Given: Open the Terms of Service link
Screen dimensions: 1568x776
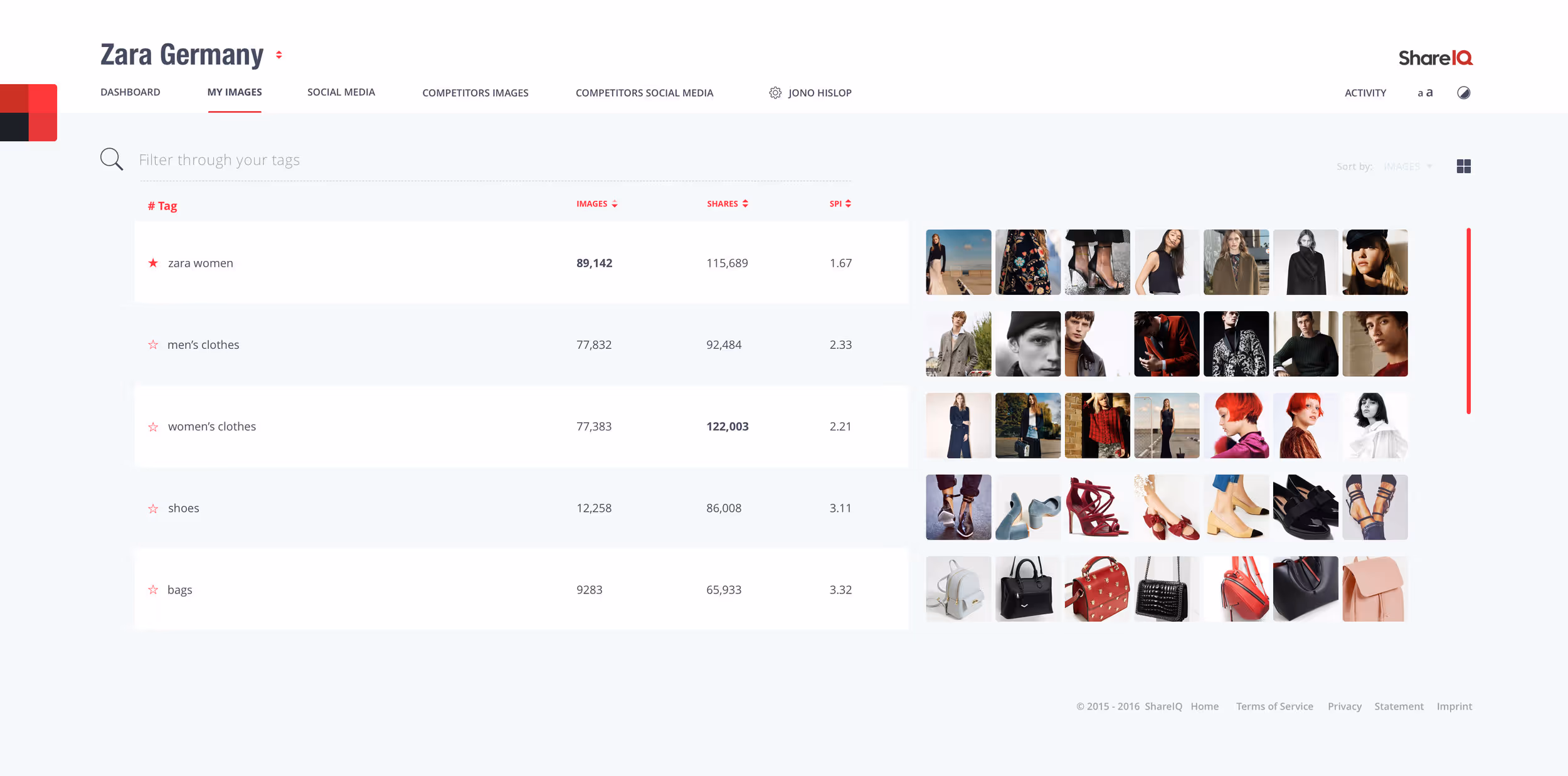Looking at the screenshot, I should point(1274,706).
